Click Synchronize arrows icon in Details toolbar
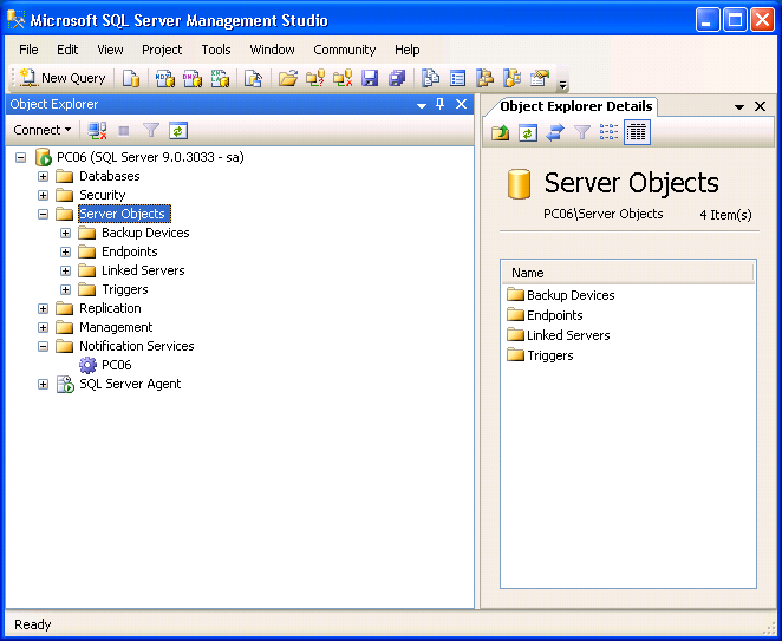 coord(555,132)
